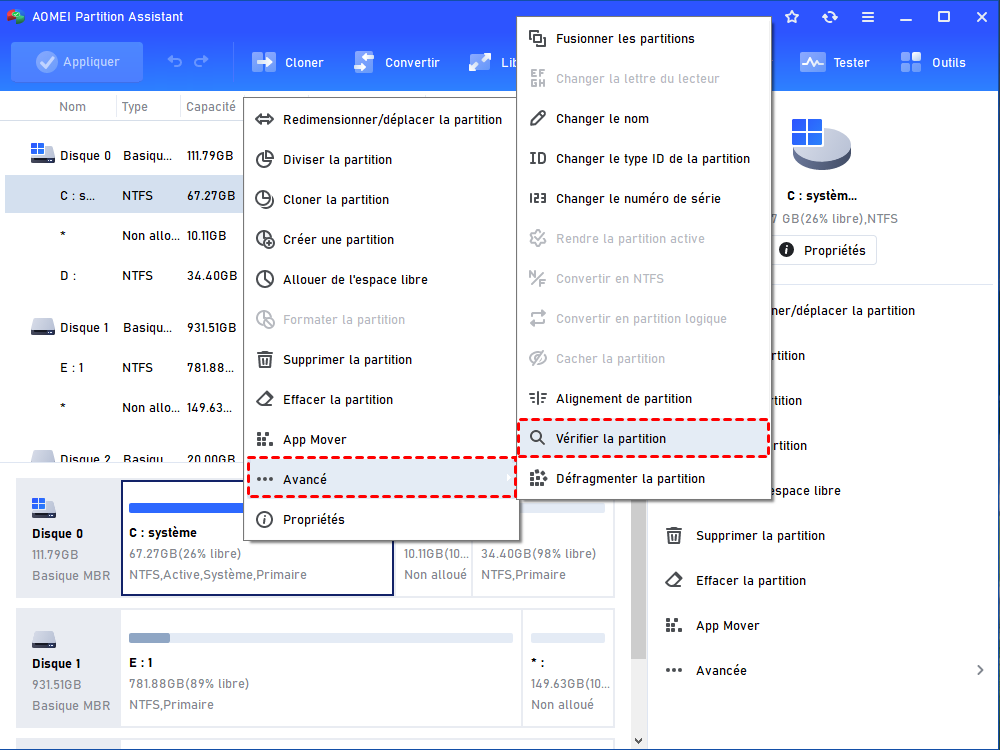The height and width of the screenshot is (750, 1000).
Task: Click the Appliquer button
Action: [x=77, y=62]
